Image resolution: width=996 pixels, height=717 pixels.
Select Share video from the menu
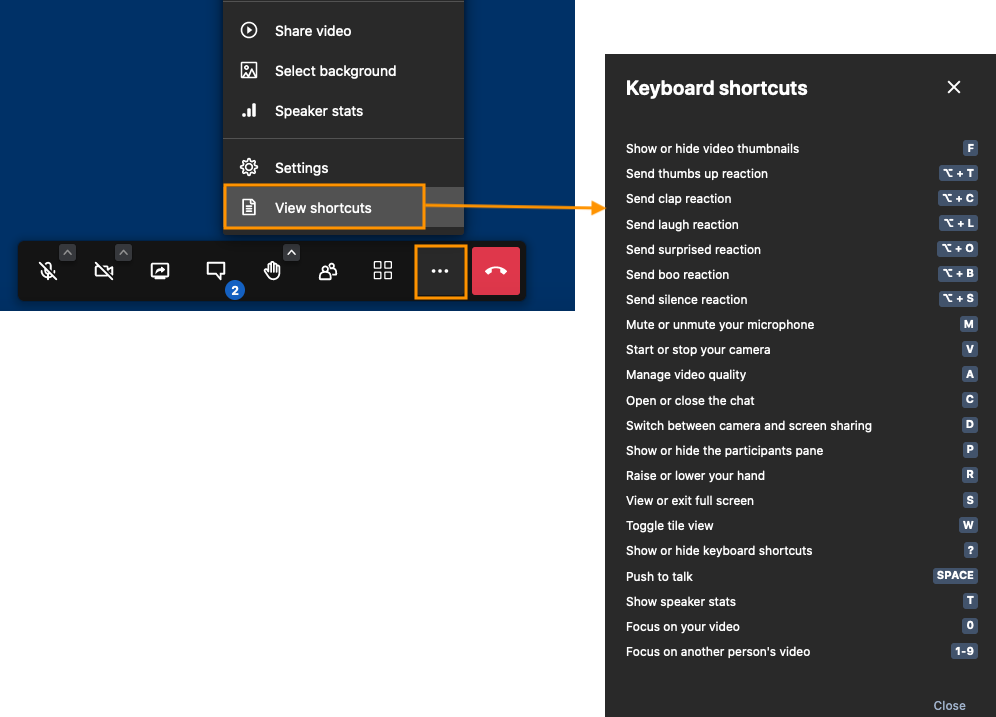313,31
